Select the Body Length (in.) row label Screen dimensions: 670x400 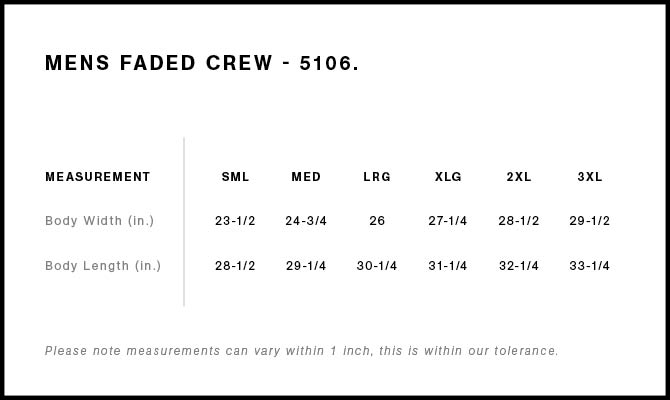tap(103, 266)
